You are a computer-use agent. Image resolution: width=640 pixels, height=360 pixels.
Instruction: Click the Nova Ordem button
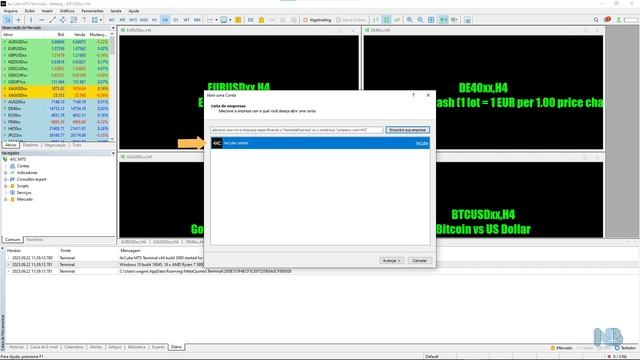pyautogui.click(x=351, y=20)
